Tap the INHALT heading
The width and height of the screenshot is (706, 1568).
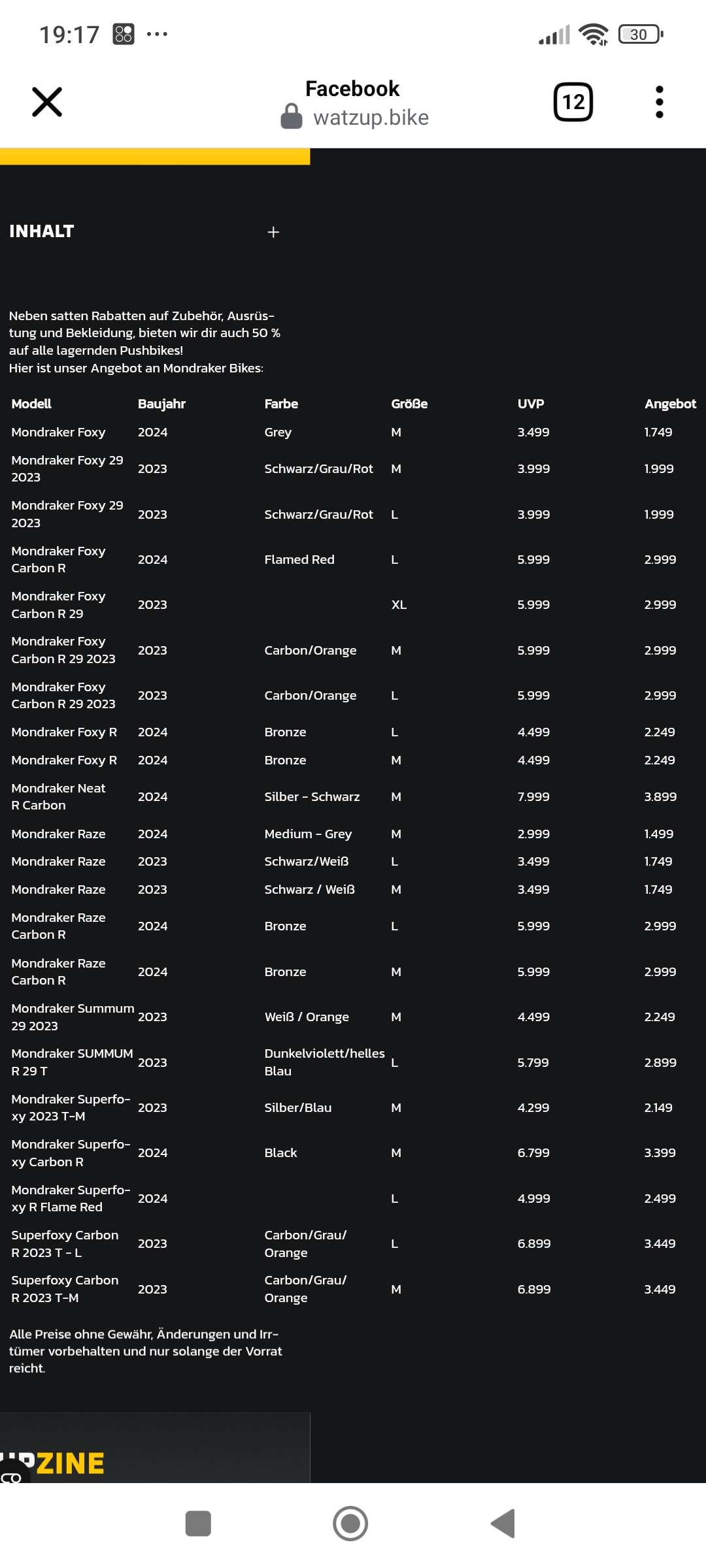tap(42, 231)
